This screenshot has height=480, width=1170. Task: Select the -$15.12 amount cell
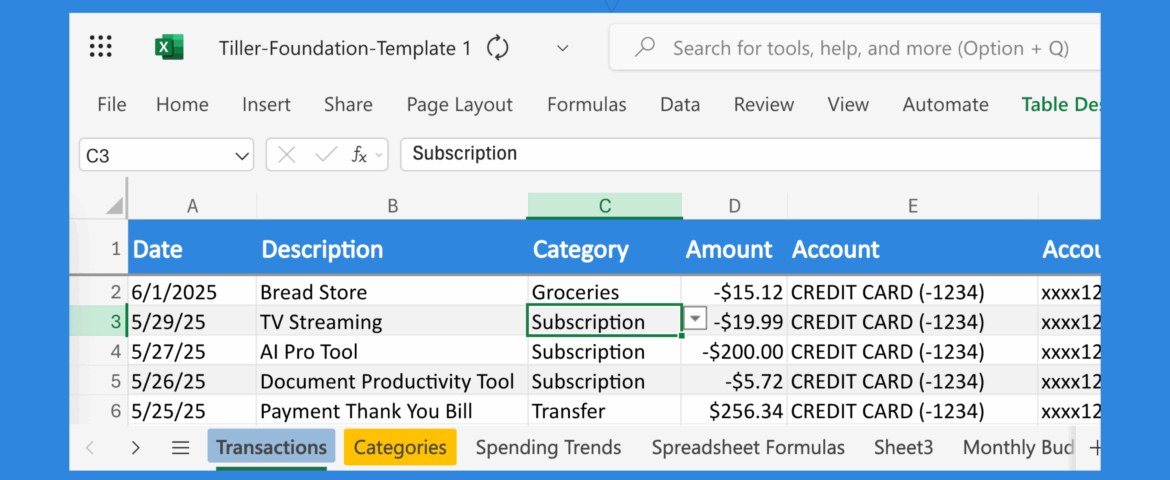click(735, 292)
